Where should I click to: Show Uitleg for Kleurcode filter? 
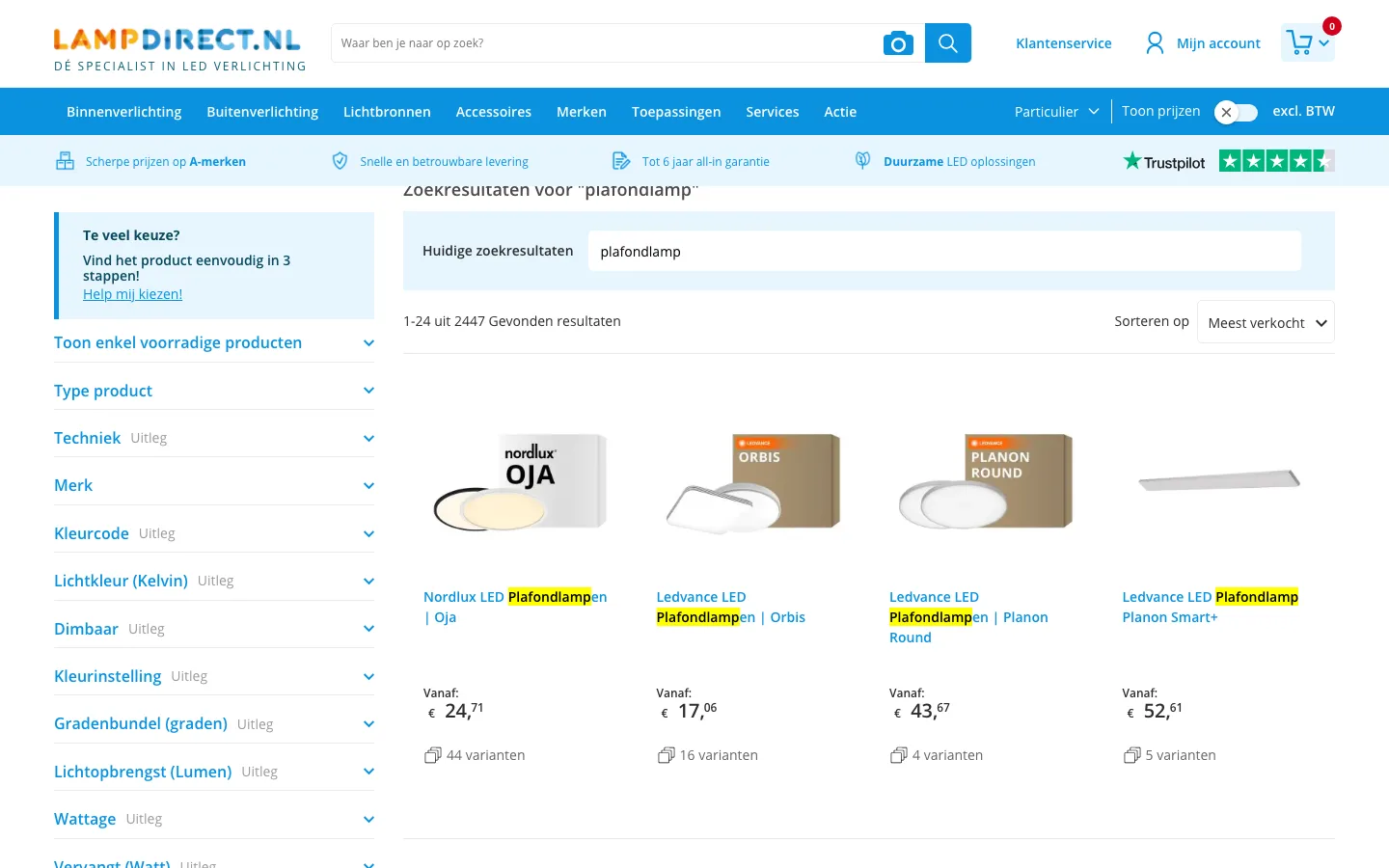click(156, 533)
